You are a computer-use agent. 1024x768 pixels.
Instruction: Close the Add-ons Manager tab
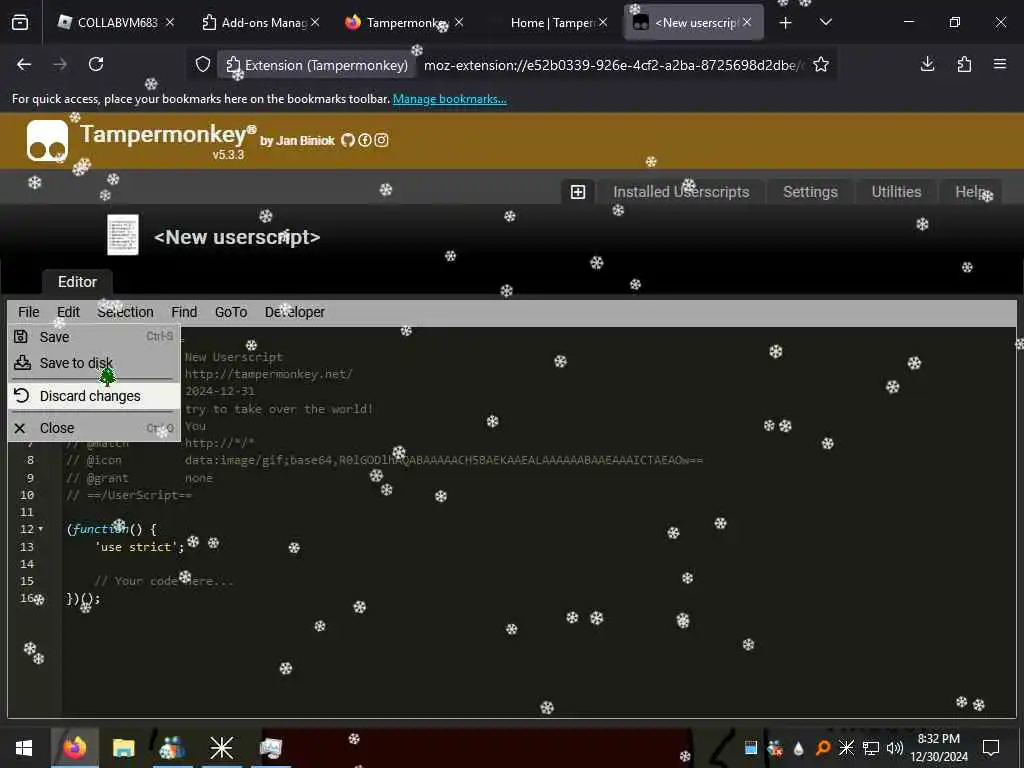point(315,22)
